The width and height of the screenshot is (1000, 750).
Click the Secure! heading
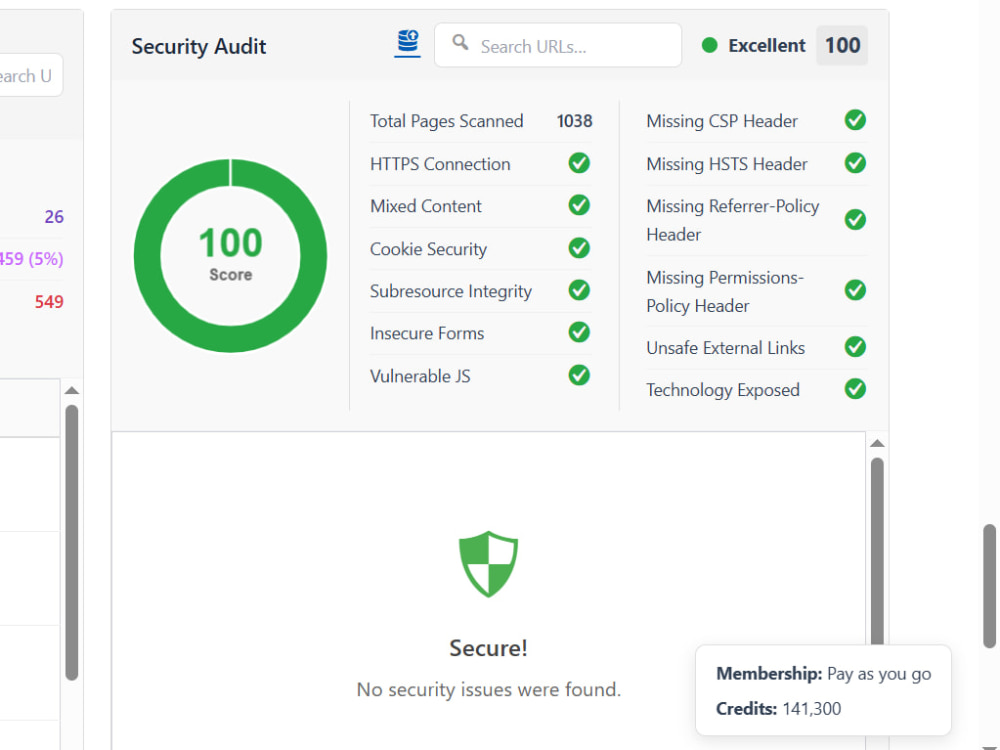coord(489,648)
